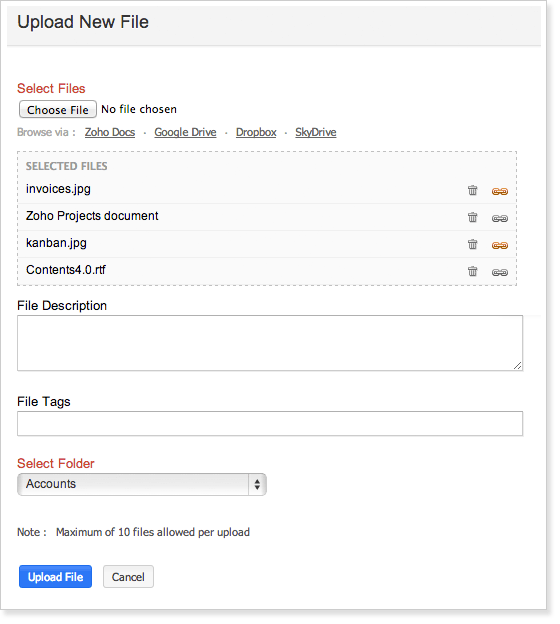Delete invoices.jpg using its trash icon
This screenshot has height=624, width=560.
(472, 190)
